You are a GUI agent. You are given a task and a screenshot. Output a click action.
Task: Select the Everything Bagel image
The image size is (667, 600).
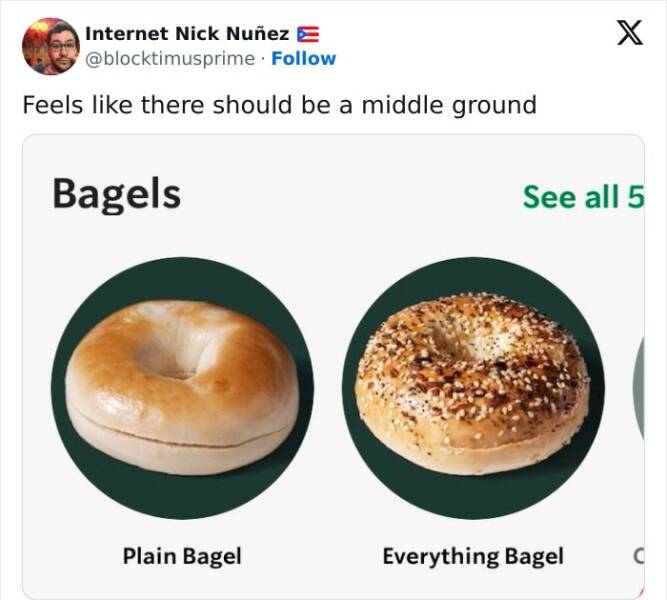(x=473, y=387)
